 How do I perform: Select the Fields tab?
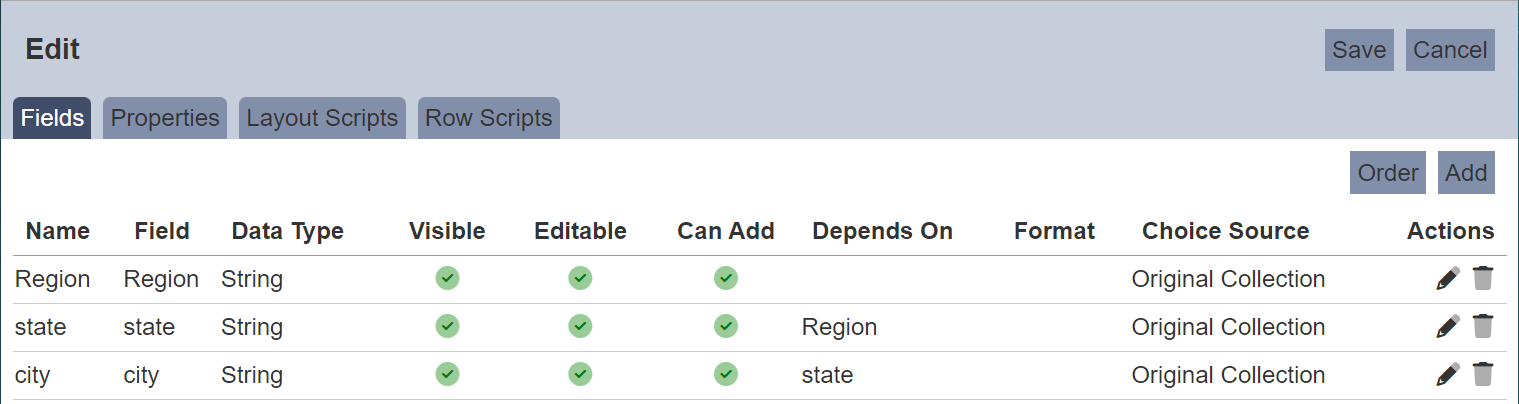coord(52,118)
